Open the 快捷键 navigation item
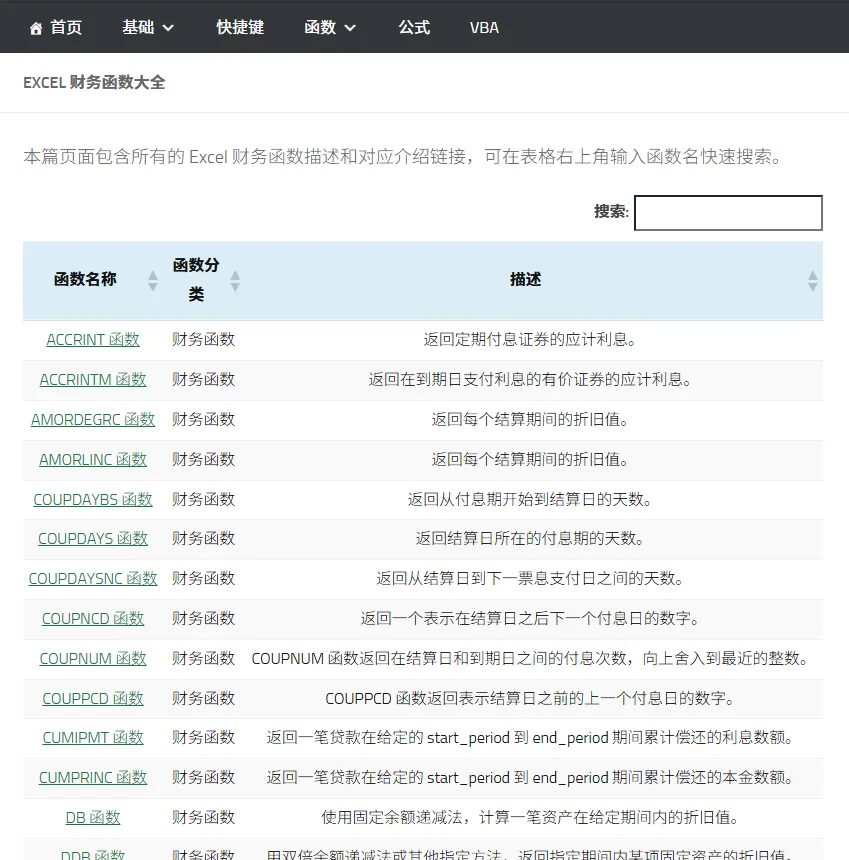The width and height of the screenshot is (849, 860). click(x=240, y=27)
